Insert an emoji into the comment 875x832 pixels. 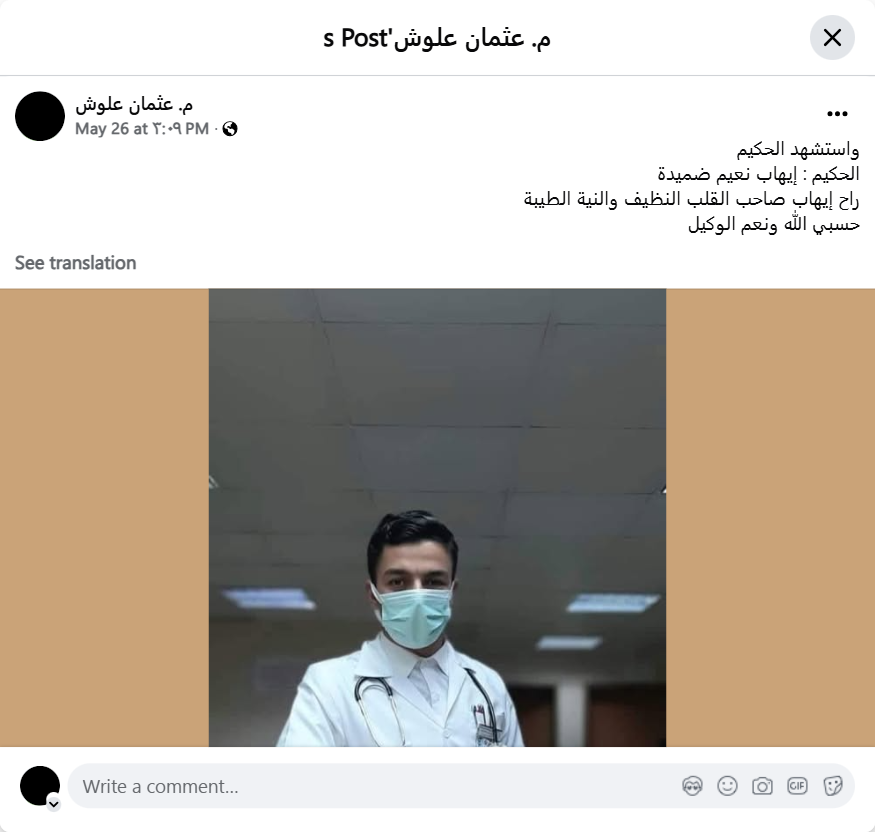[x=727, y=786]
